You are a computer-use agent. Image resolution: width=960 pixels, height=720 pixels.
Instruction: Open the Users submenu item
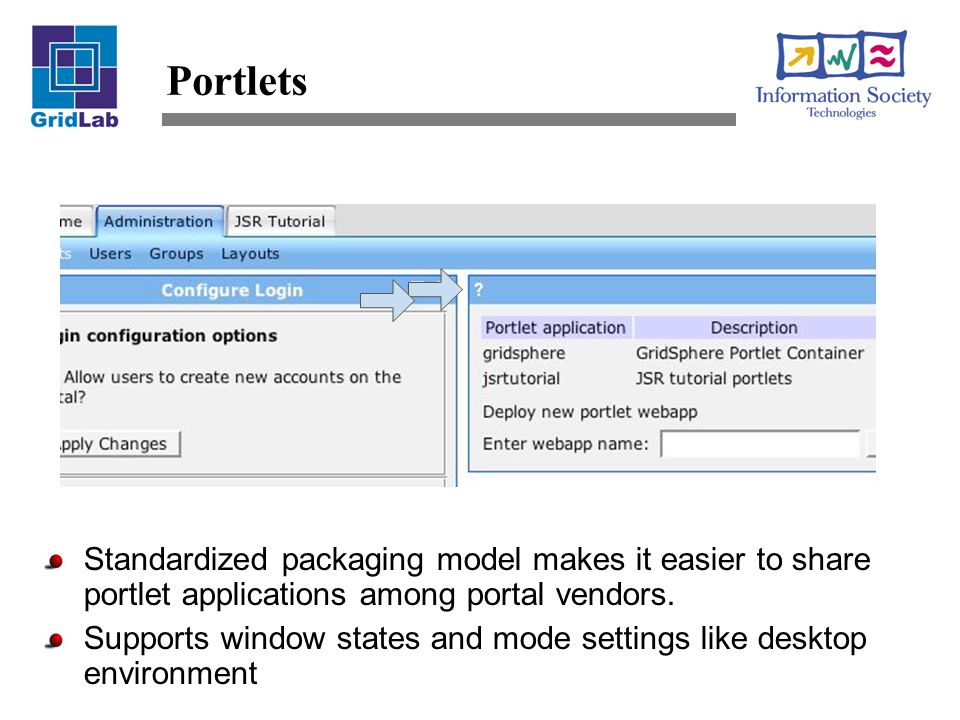110,253
